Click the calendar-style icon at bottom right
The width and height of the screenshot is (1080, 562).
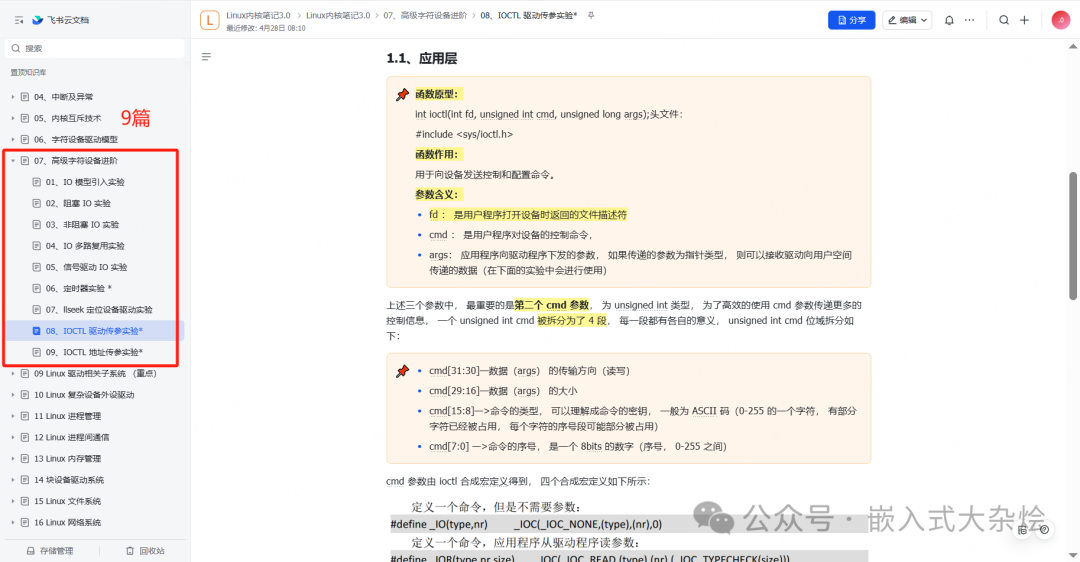pyautogui.click(x=1022, y=530)
